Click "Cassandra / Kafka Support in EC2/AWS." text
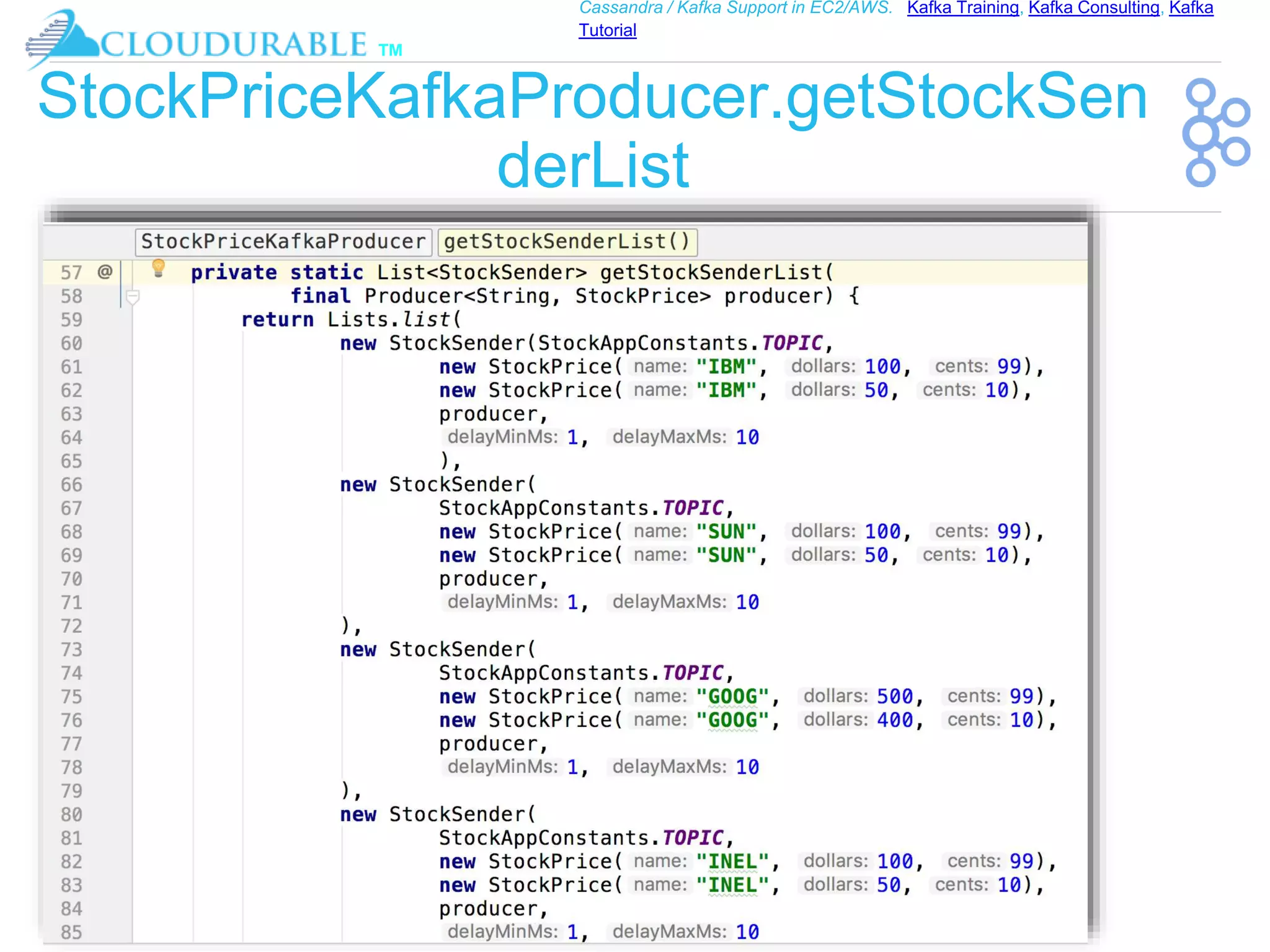This screenshot has width=1270, height=952. [x=735, y=8]
